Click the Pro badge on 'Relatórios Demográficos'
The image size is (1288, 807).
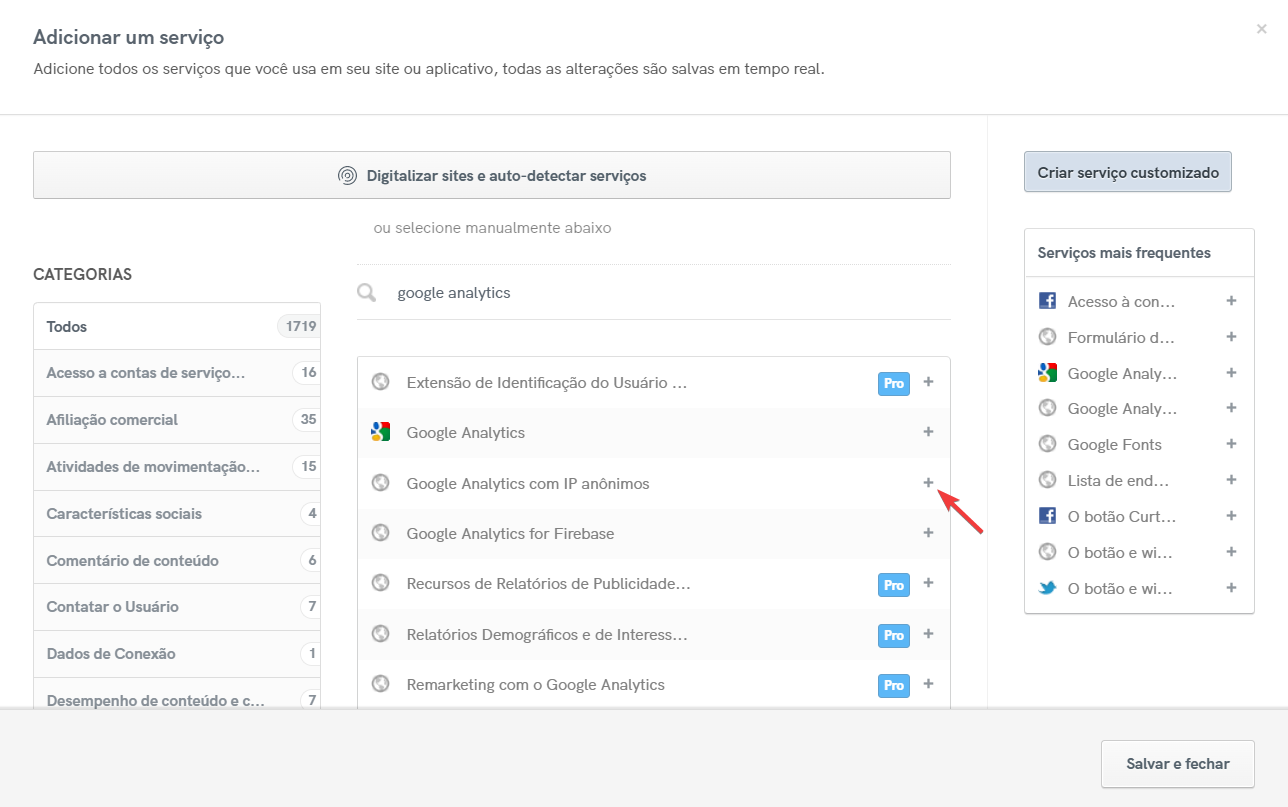(x=893, y=634)
